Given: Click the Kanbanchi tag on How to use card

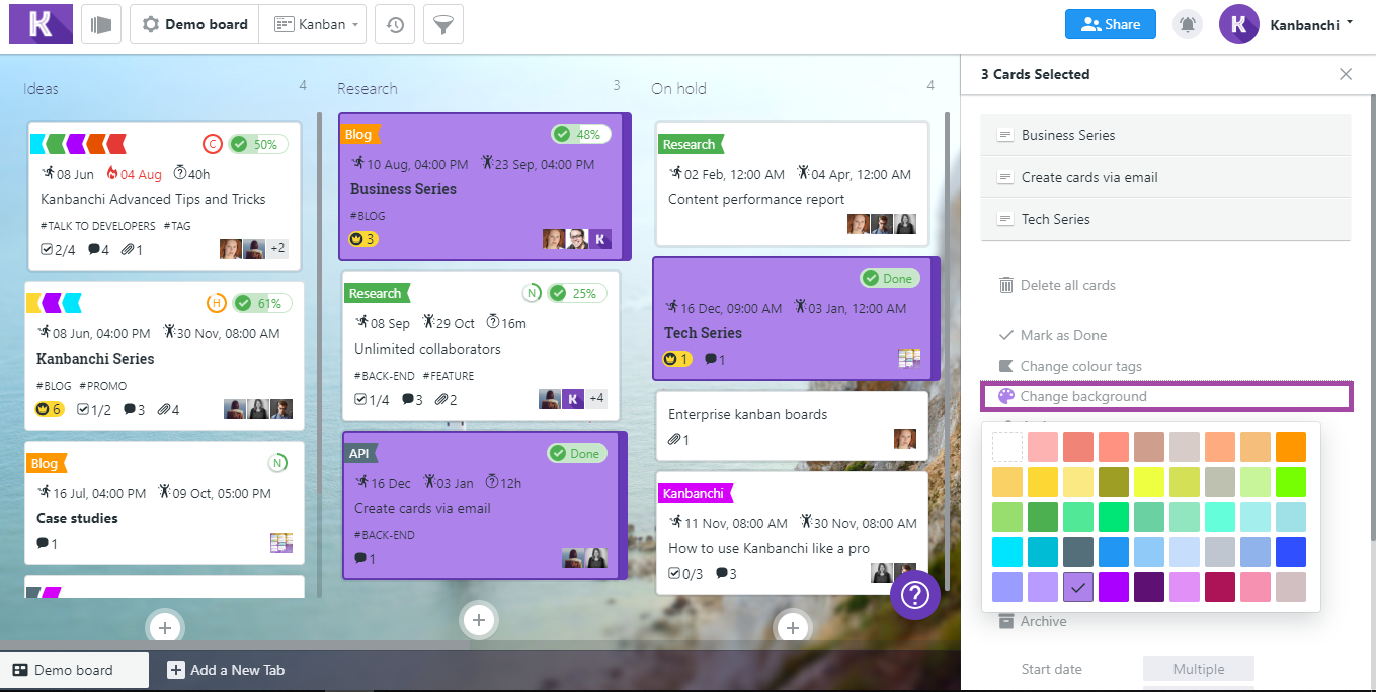Looking at the screenshot, I should [x=694, y=493].
